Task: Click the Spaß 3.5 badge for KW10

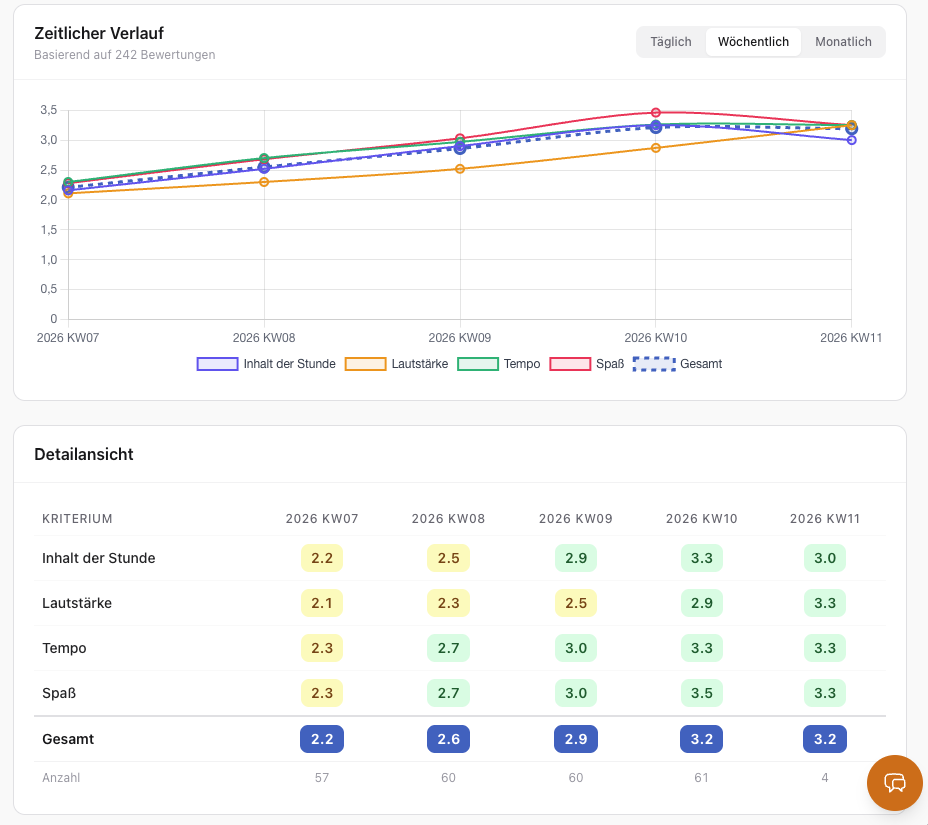Action: click(x=701, y=693)
